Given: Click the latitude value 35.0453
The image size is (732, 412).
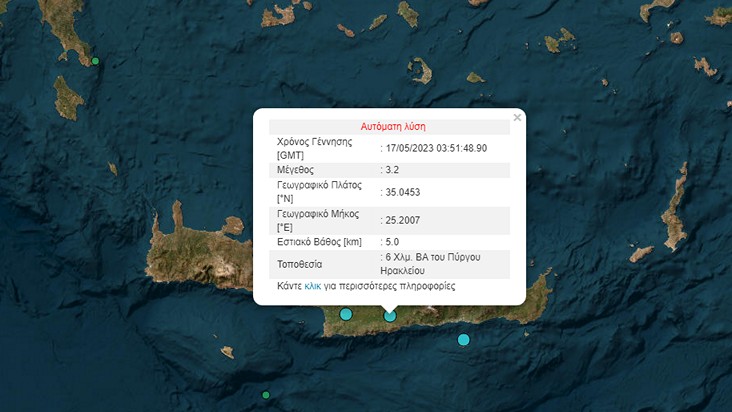Looking at the screenshot, I should (x=407, y=192).
